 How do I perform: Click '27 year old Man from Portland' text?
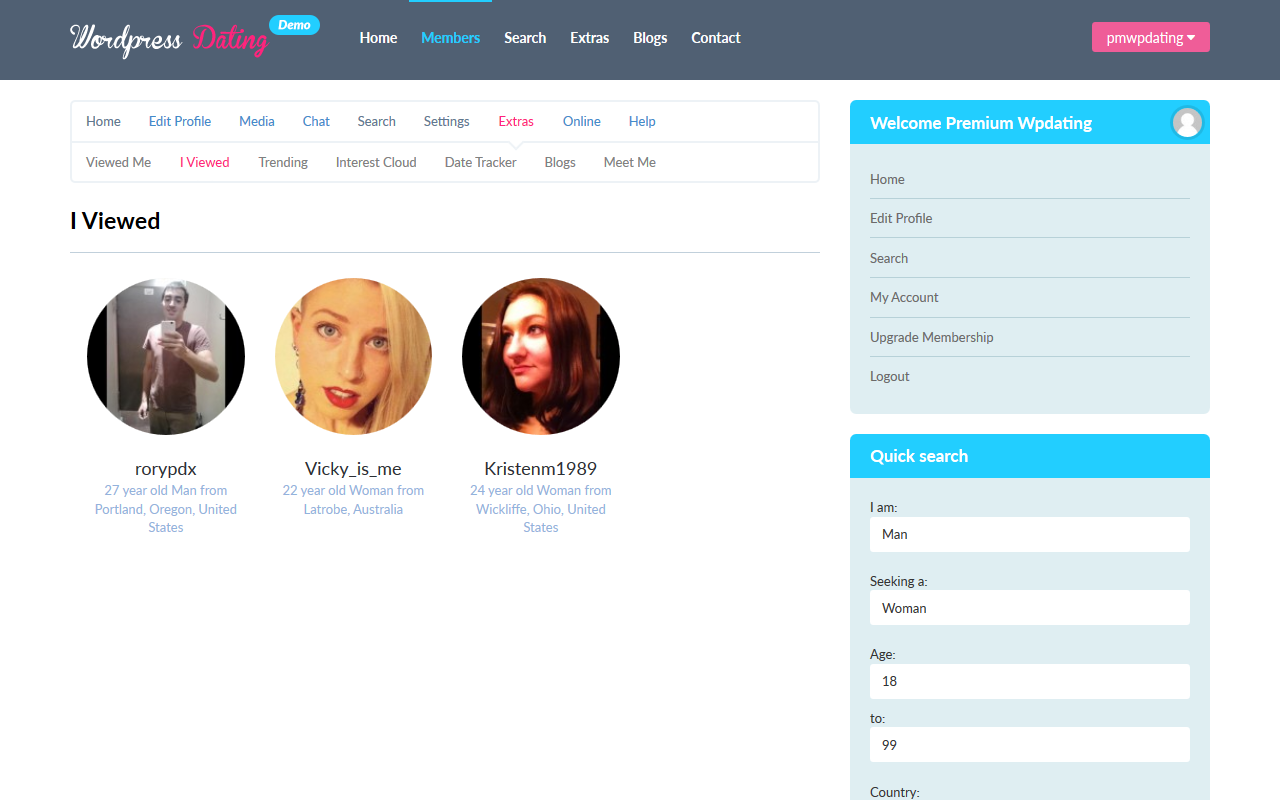166,509
